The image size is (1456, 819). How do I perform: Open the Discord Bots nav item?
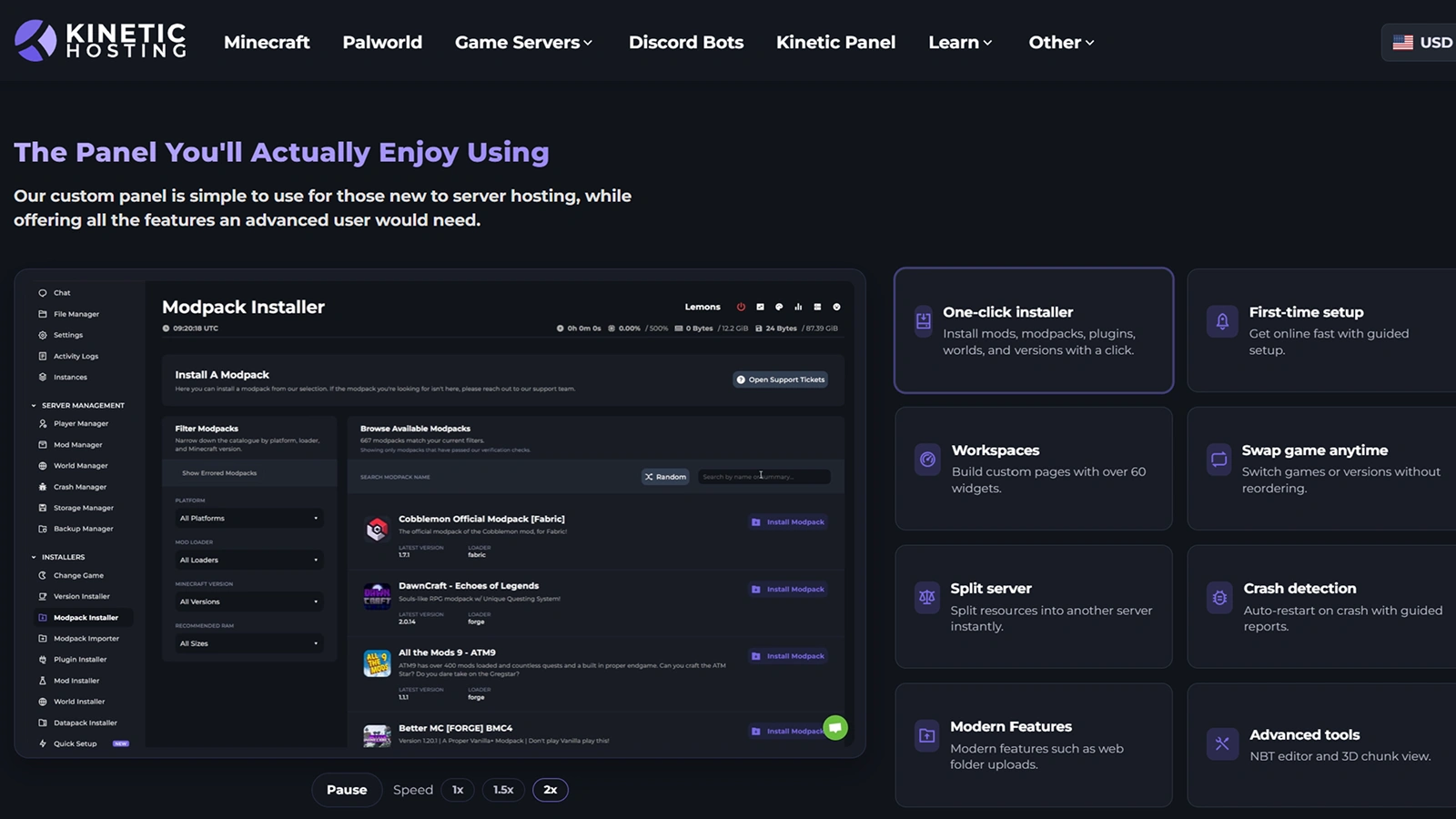(686, 42)
